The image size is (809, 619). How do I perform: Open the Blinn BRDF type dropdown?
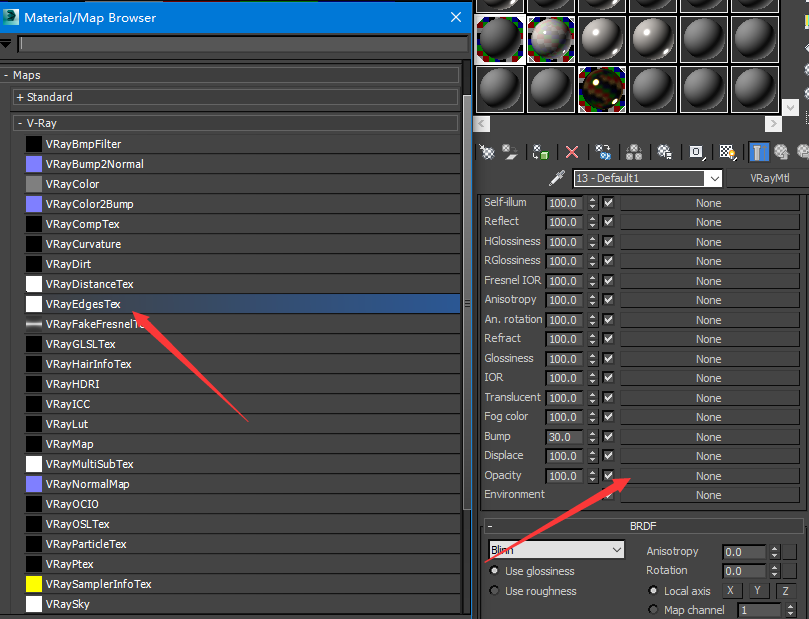(617, 550)
